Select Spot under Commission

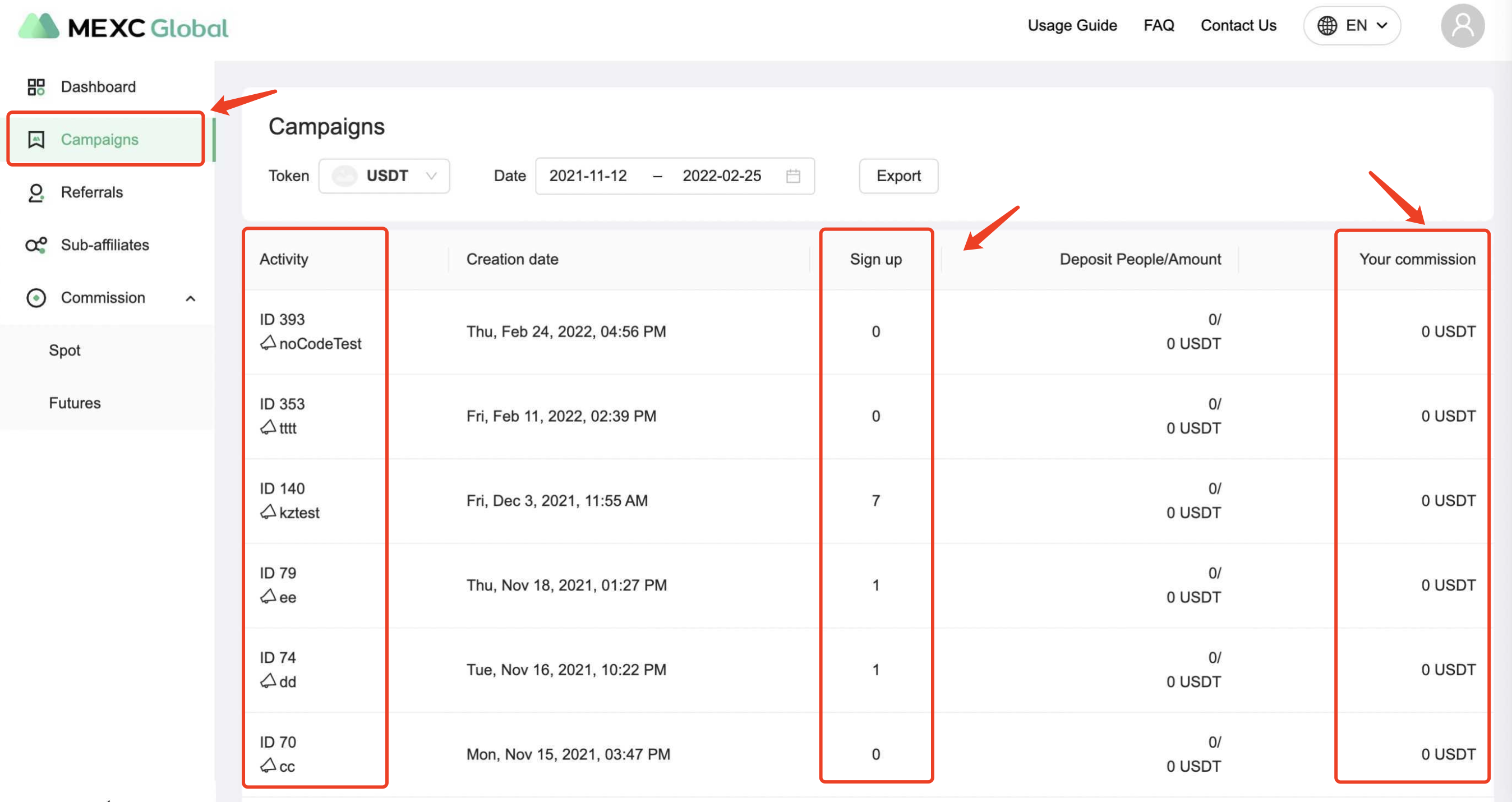pyautogui.click(x=64, y=351)
